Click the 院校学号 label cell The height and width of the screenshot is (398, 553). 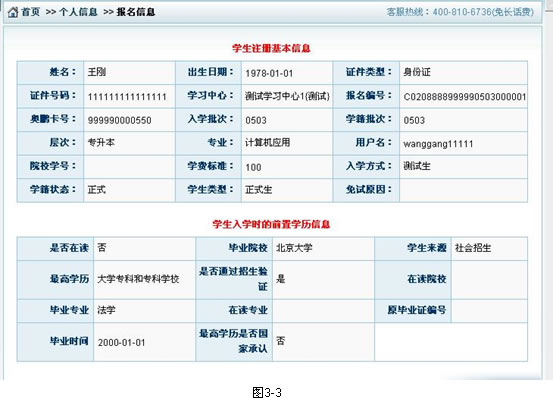[50, 166]
